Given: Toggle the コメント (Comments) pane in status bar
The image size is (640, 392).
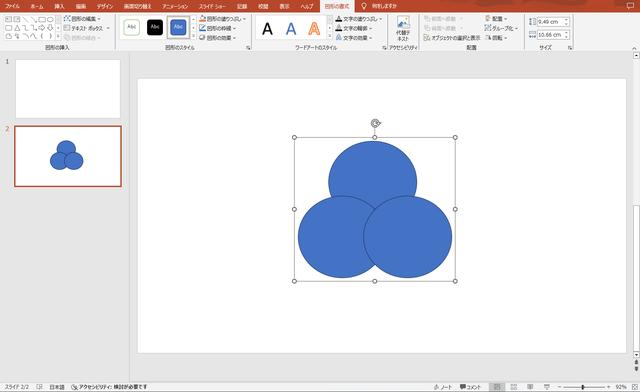Looking at the screenshot, I should click(471, 387).
